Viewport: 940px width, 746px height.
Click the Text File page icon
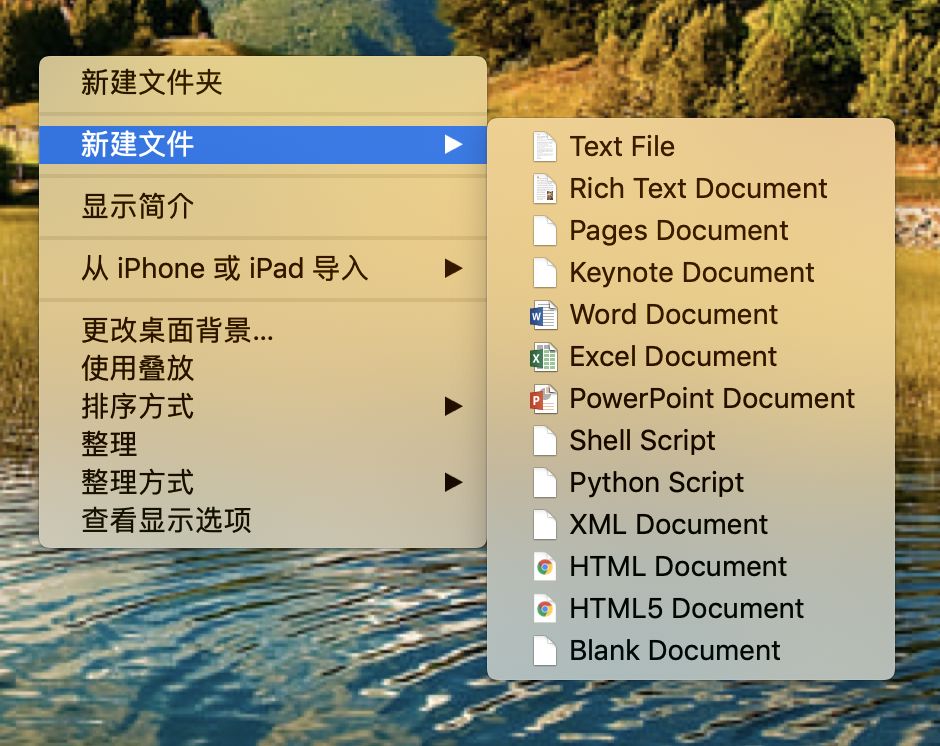544,146
